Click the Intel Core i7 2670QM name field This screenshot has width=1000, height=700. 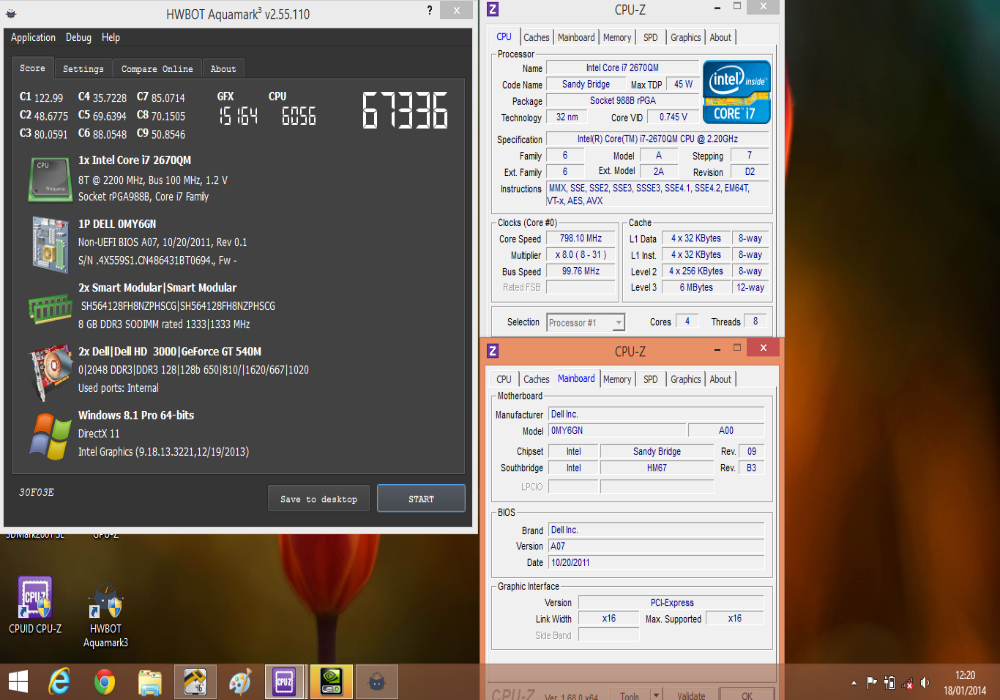(x=622, y=68)
